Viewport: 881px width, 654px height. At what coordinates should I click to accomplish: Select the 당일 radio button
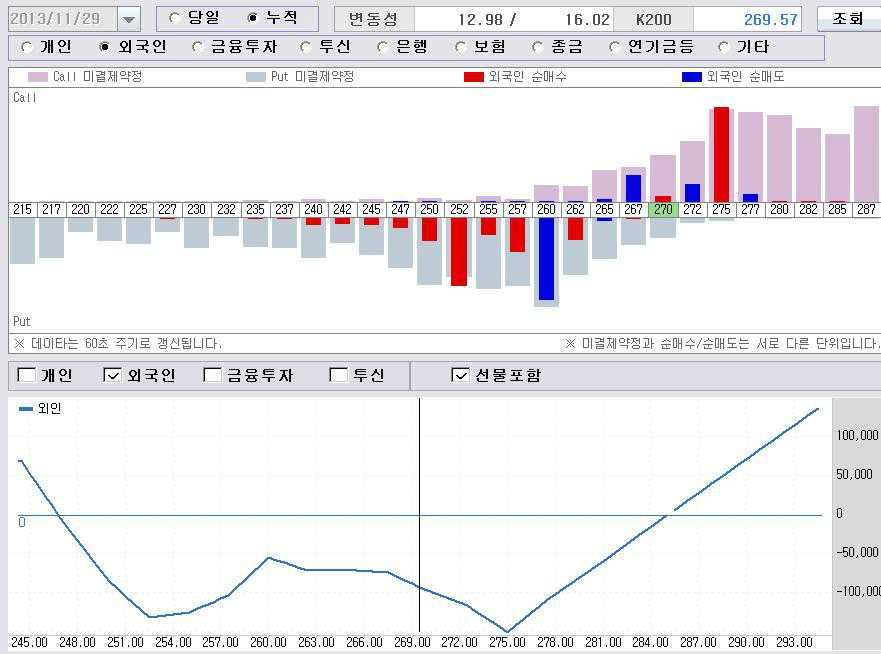(176, 18)
